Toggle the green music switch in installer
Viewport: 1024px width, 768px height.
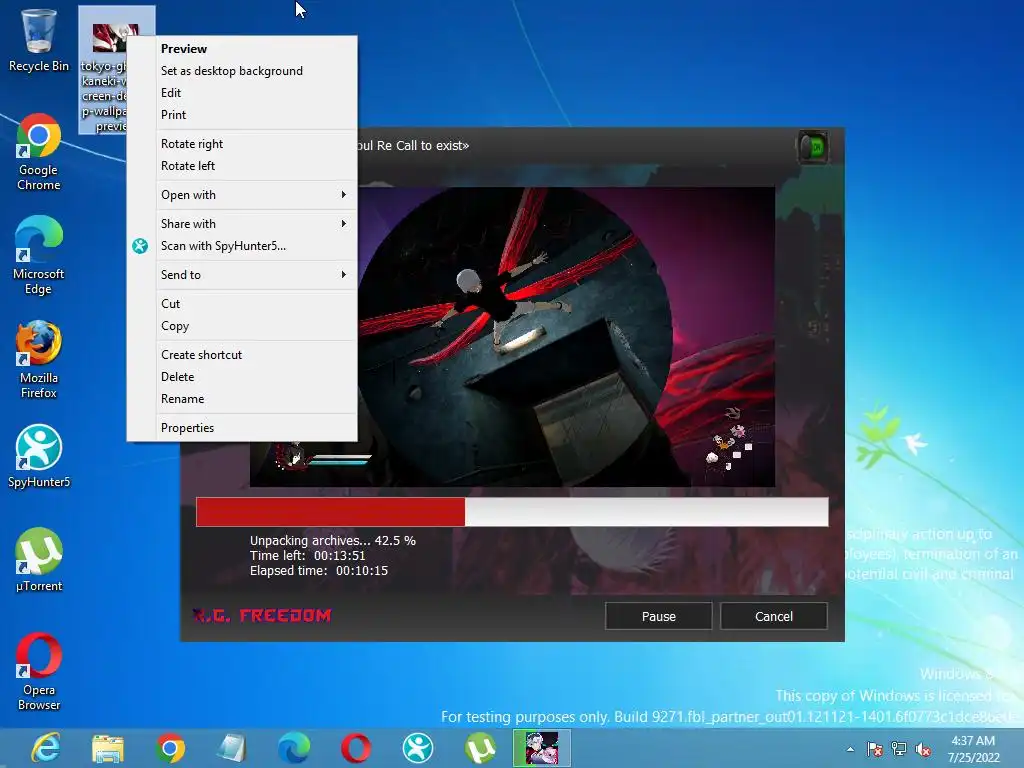coord(813,148)
